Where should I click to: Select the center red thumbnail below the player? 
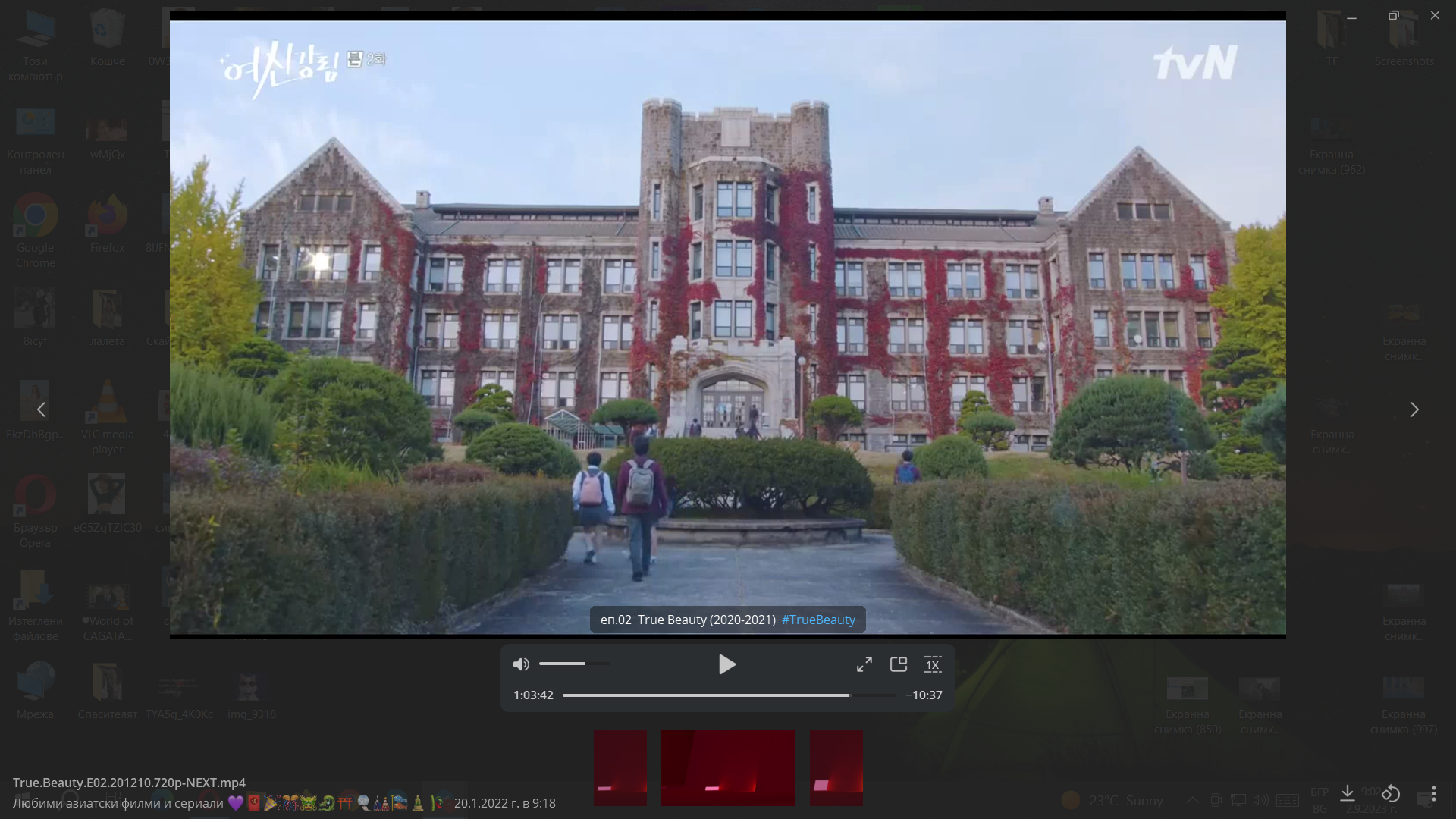point(728,767)
